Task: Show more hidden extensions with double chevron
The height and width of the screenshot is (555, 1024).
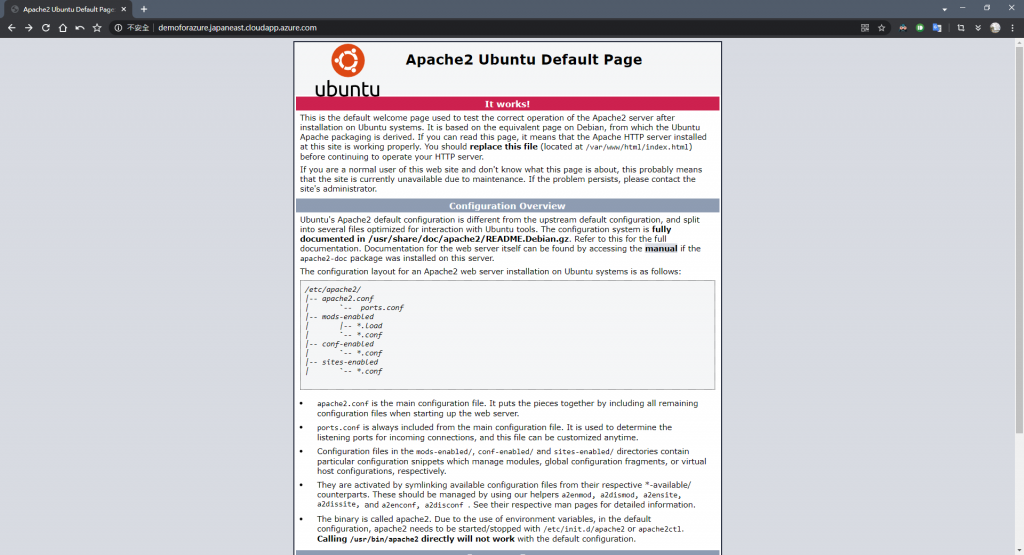Action: point(978,28)
